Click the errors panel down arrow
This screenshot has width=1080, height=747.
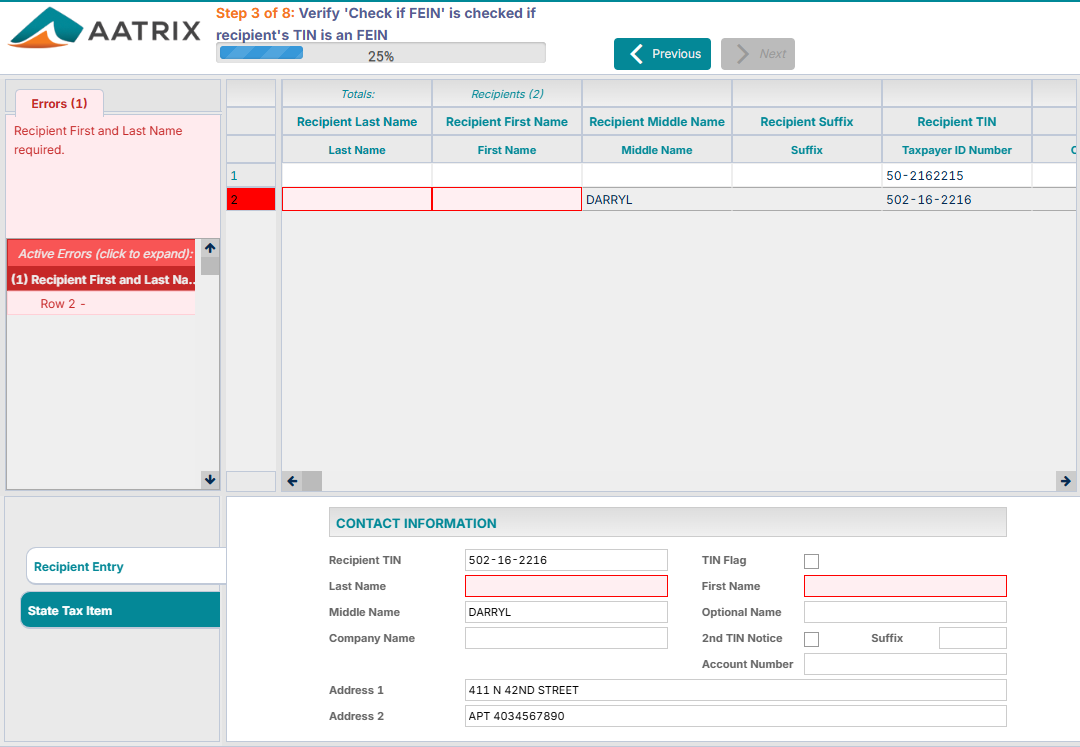(x=210, y=480)
